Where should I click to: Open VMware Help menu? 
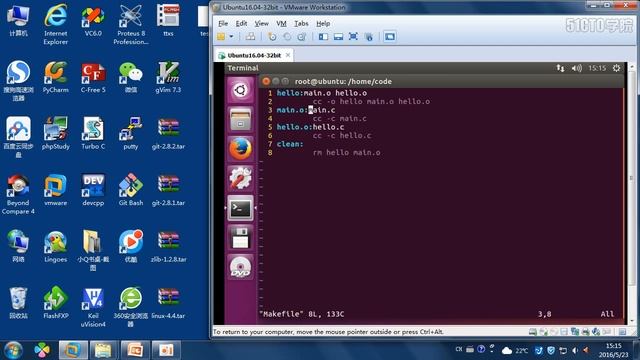[323, 24]
